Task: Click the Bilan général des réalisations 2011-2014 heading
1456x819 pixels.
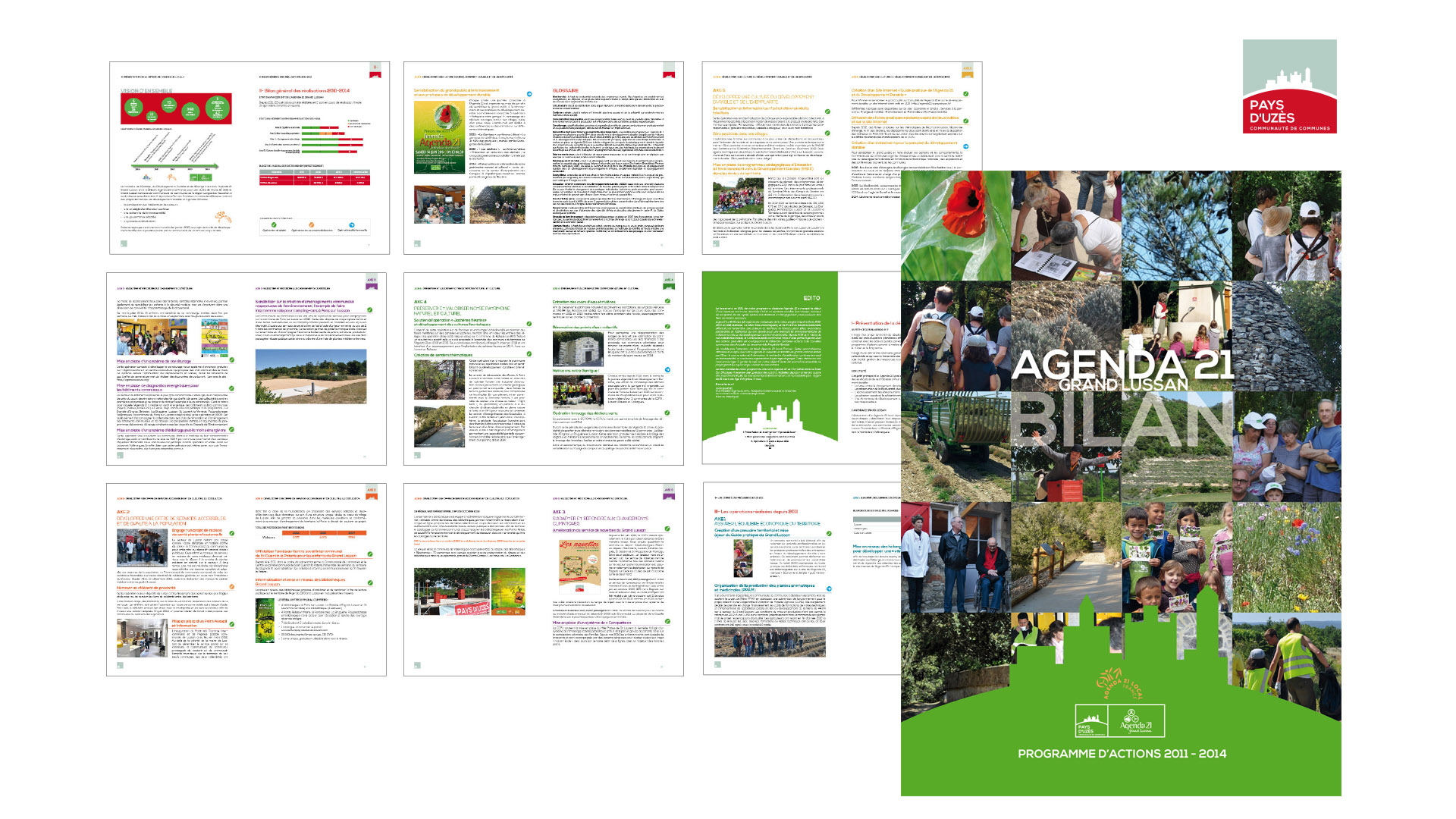Action: point(305,90)
